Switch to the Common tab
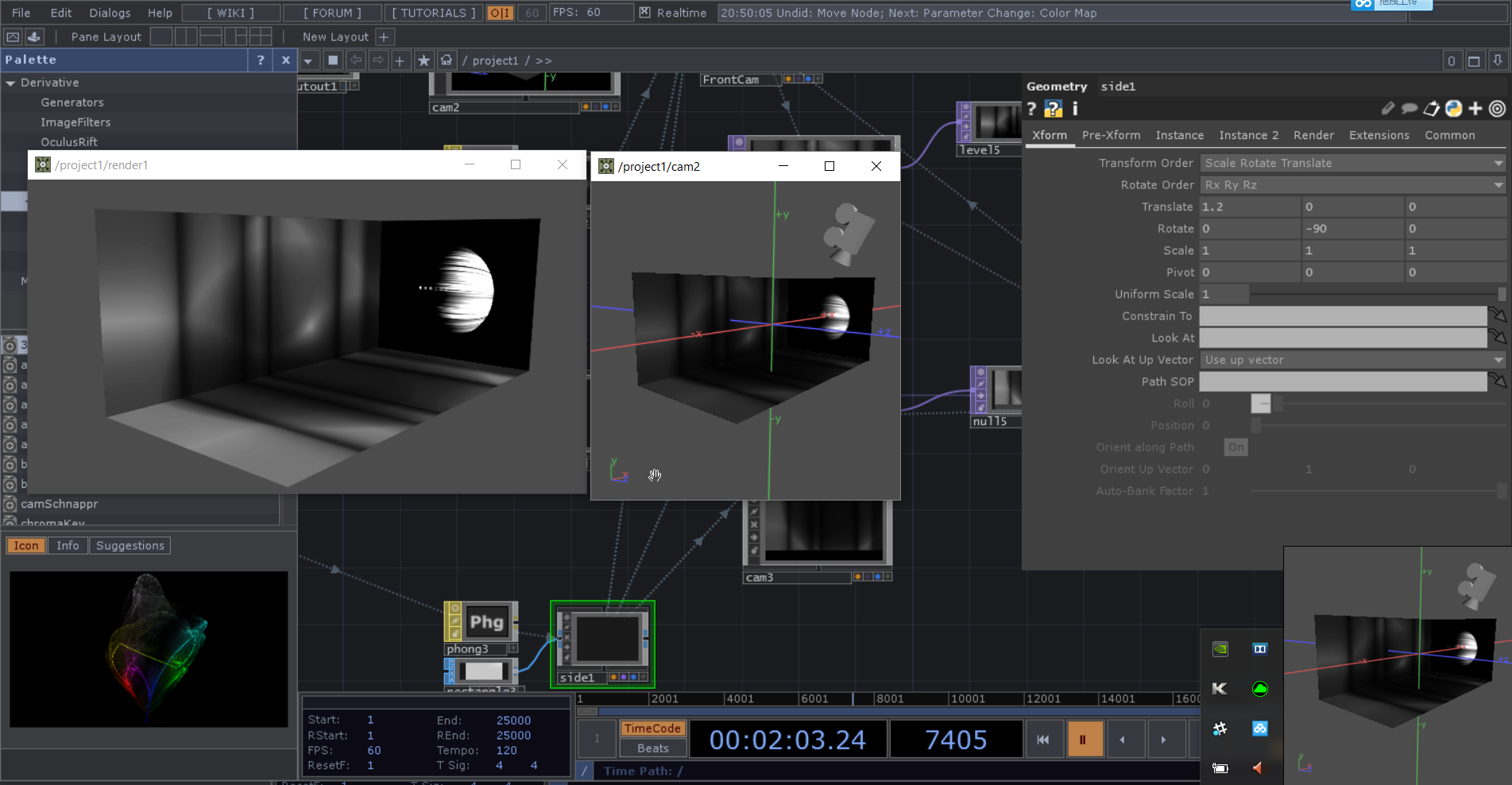 [1449, 135]
